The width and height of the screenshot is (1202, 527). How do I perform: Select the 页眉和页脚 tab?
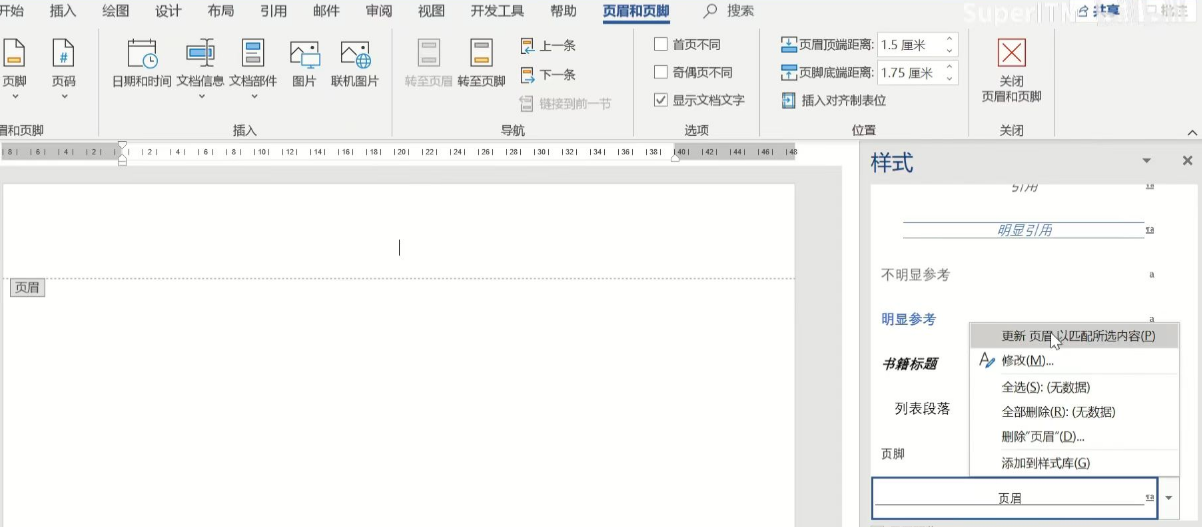[x=636, y=11]
